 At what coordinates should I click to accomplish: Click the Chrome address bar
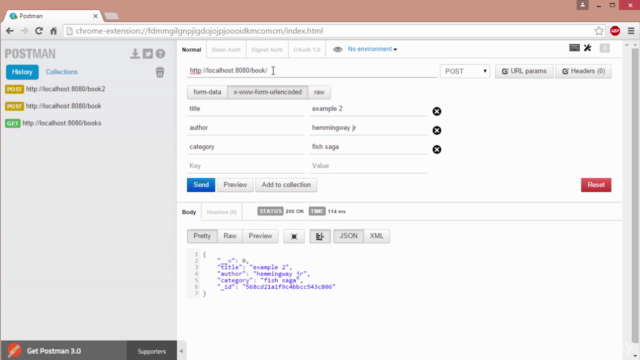tap(327, 31)
